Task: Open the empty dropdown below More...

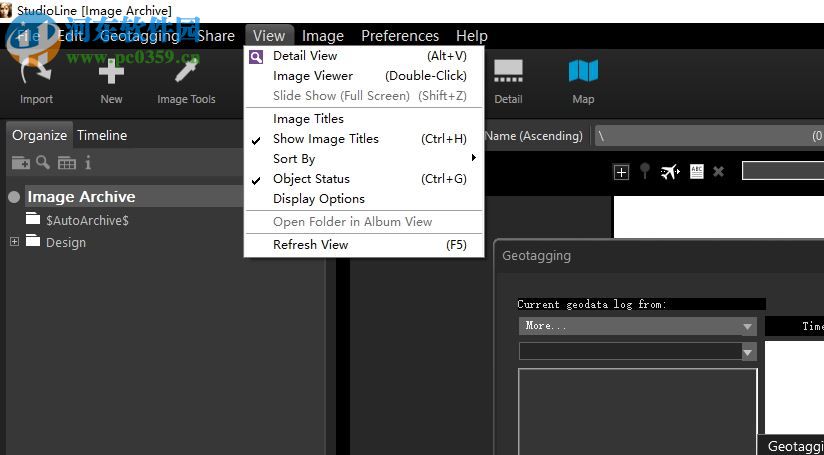Action: coord(637,351)
